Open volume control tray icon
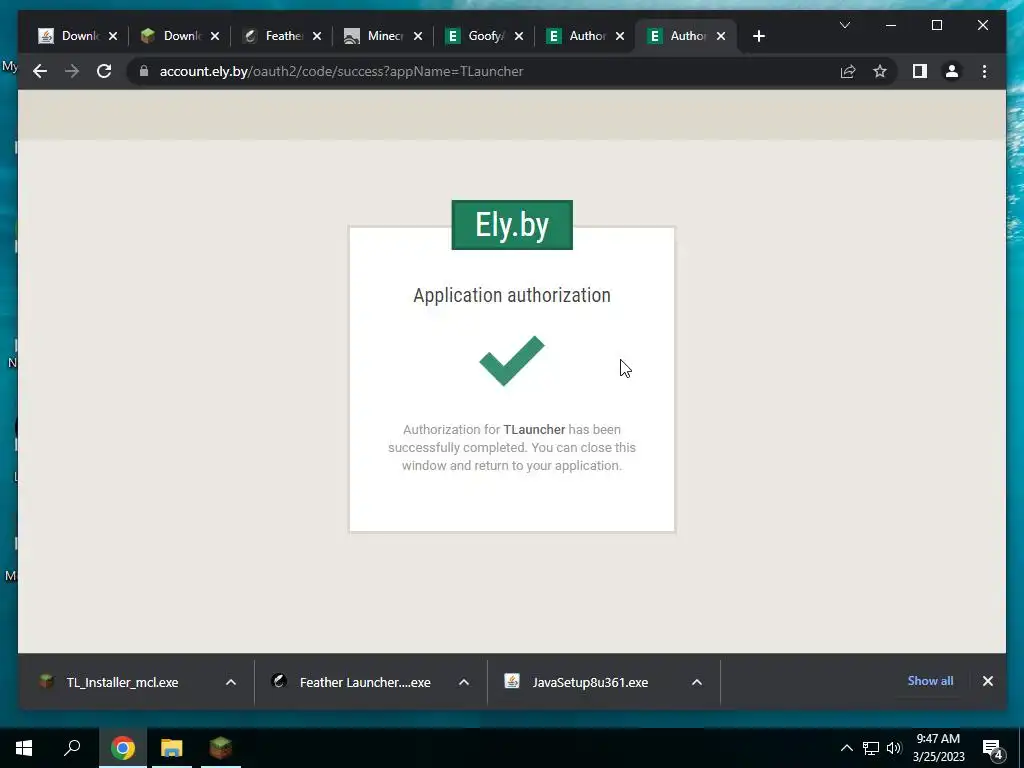Screen dimensions: 1024x768 [894, 748]
